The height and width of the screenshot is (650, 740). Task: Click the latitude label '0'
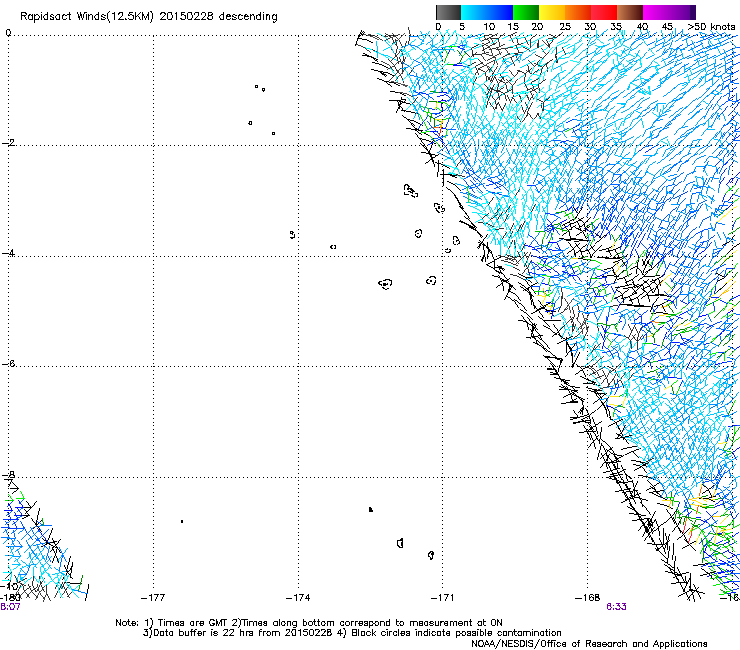(8, 33)
